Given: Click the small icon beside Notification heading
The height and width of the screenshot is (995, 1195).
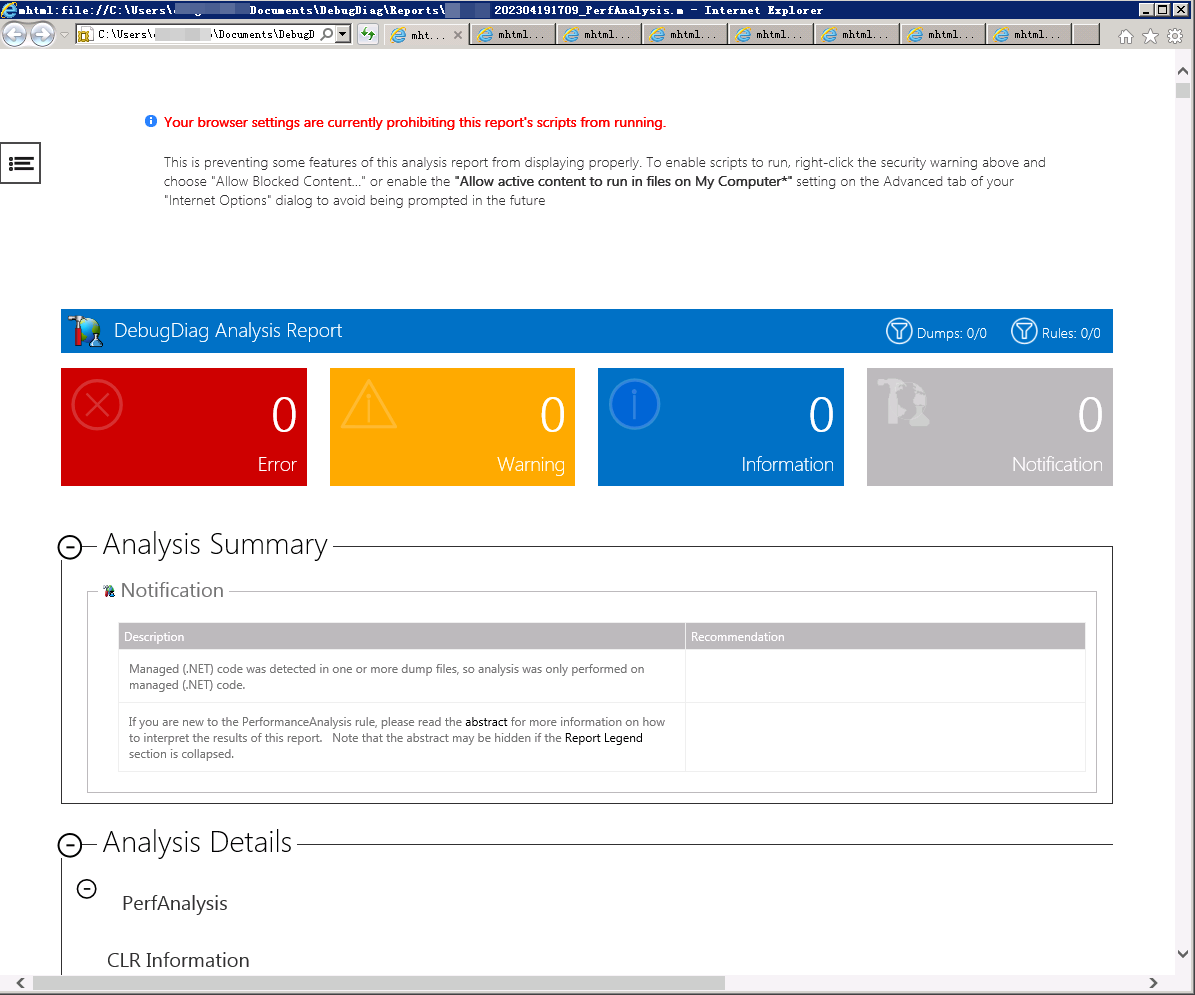Looking at the screenshot, I should click(x=109, y=591).
